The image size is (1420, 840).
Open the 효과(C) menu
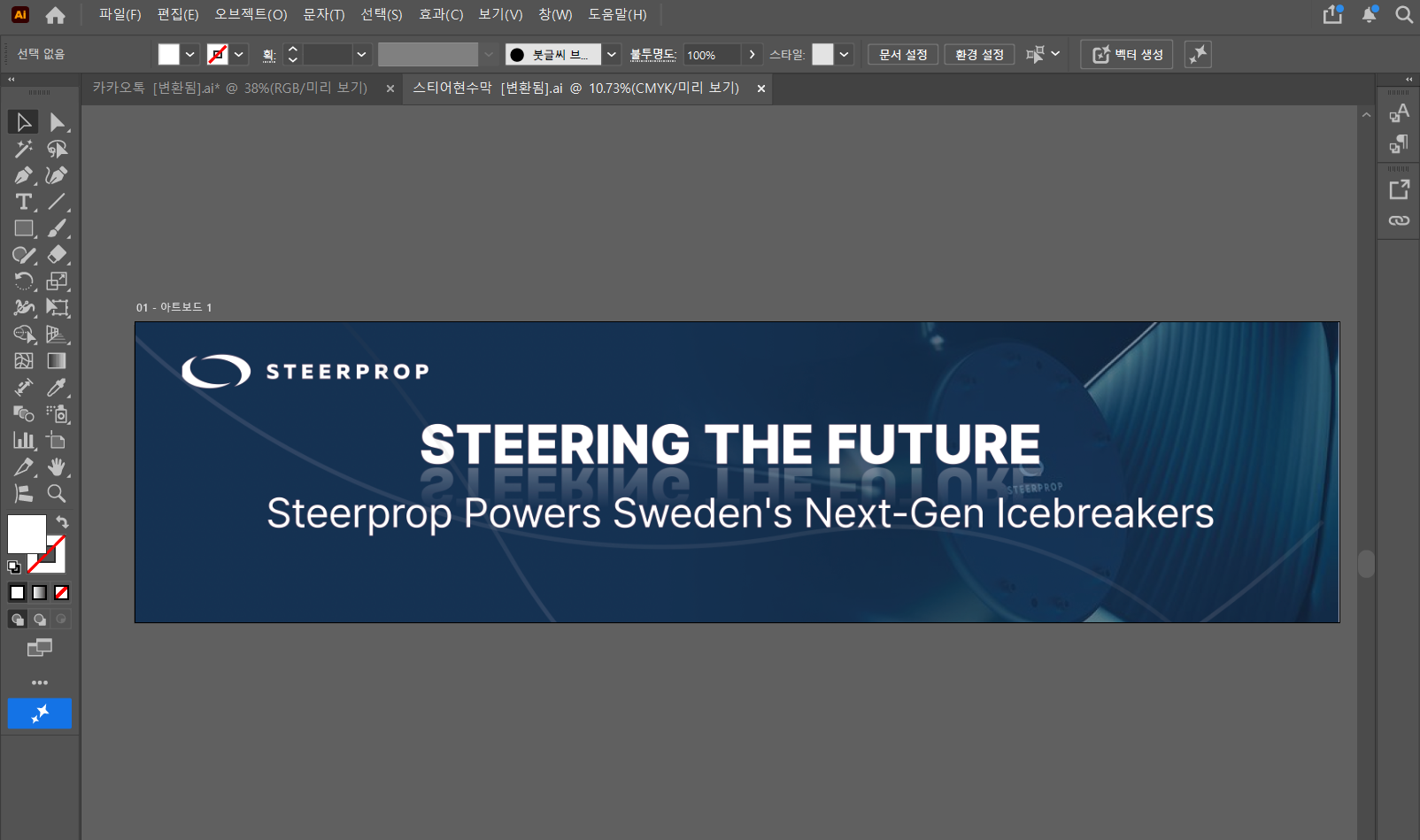[x=441, y=15]
